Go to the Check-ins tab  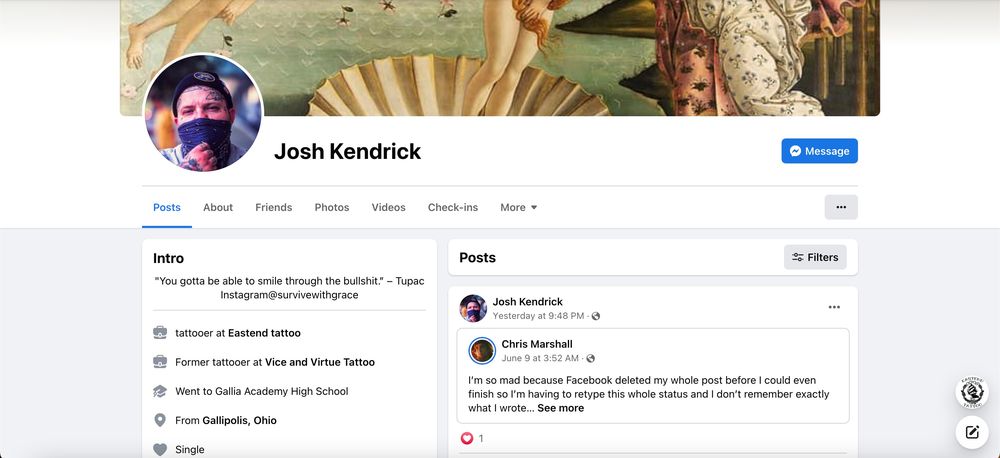pyautogui.click(x=452, y=207)
